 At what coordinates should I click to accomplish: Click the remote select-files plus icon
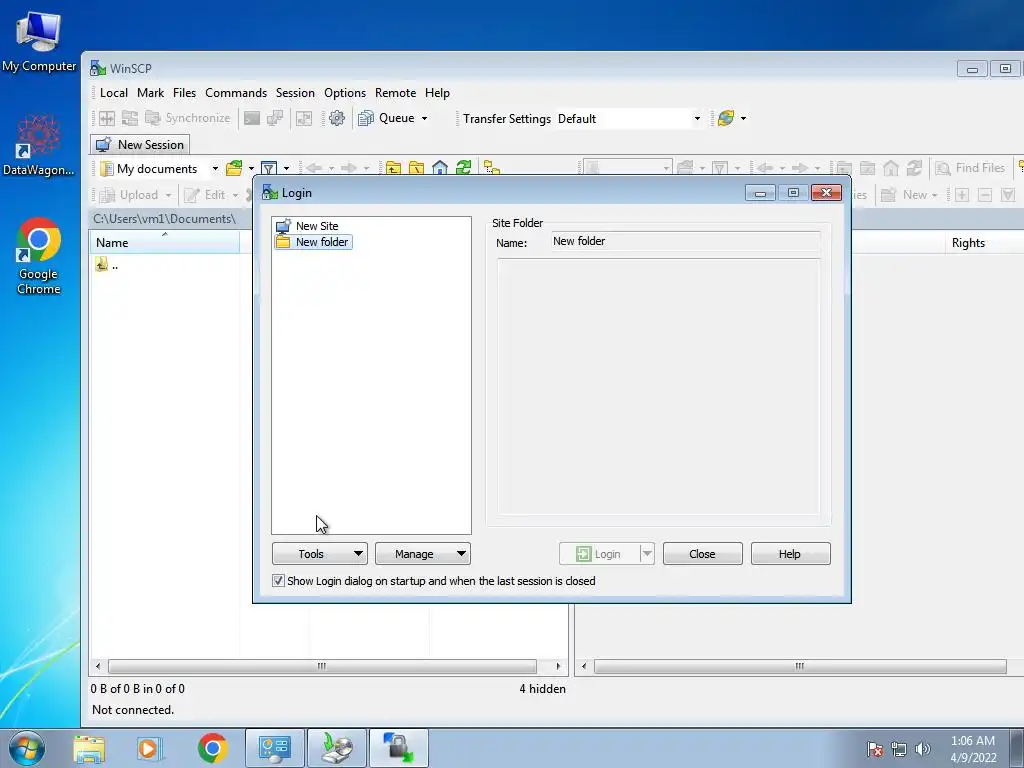click(961, 195)
